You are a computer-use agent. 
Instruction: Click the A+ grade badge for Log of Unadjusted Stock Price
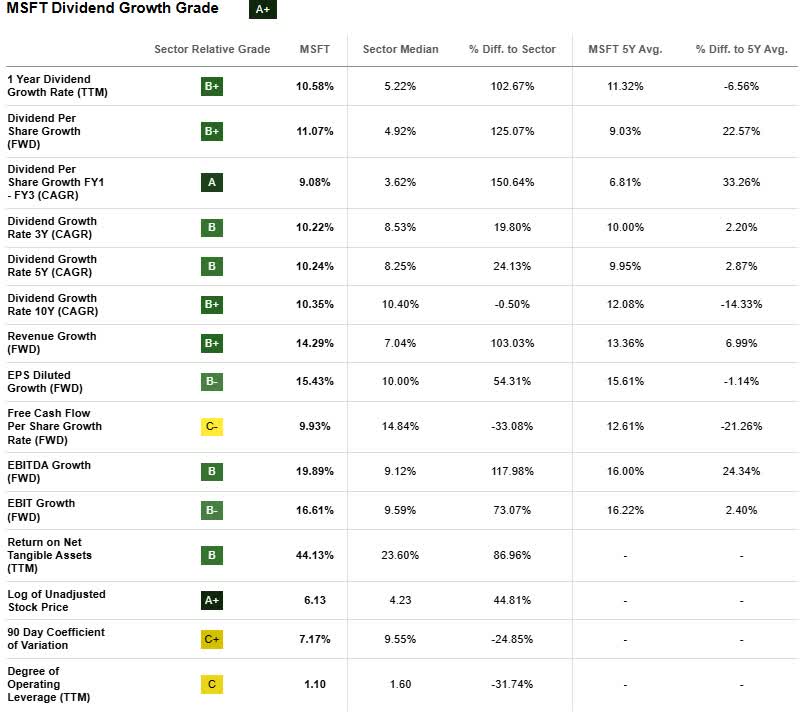pyautogui.click(x=212, y=601)
